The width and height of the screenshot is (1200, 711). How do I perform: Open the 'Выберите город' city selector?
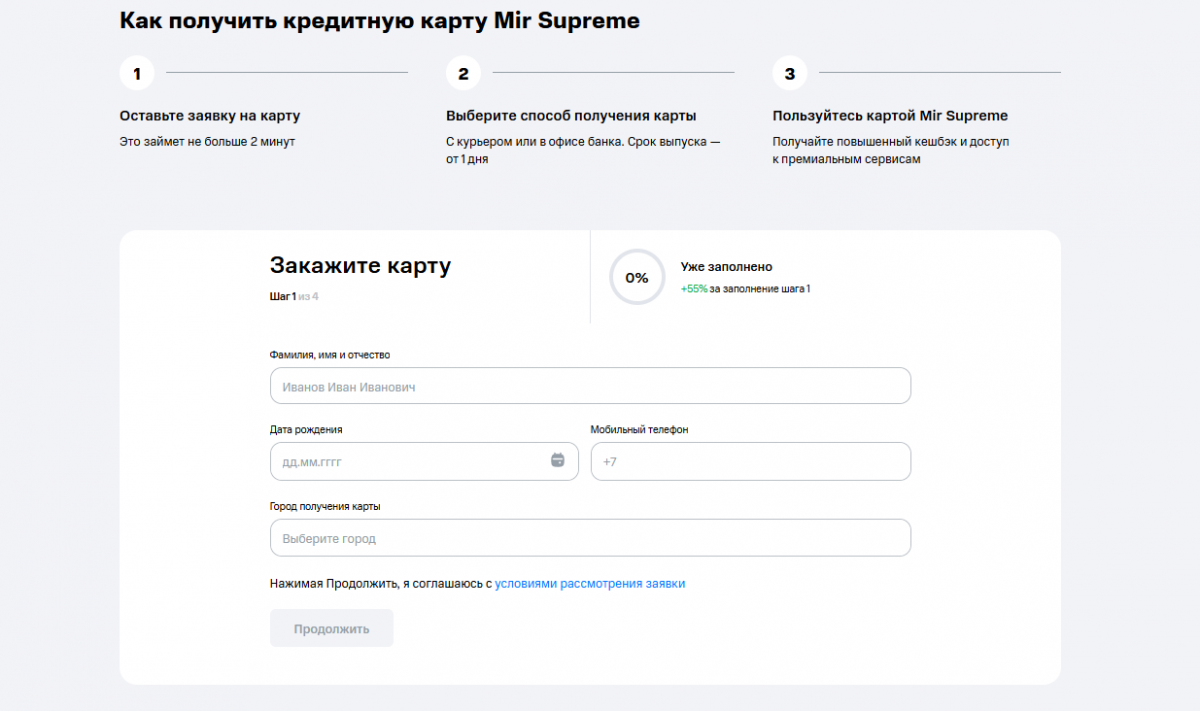point(590,538)
